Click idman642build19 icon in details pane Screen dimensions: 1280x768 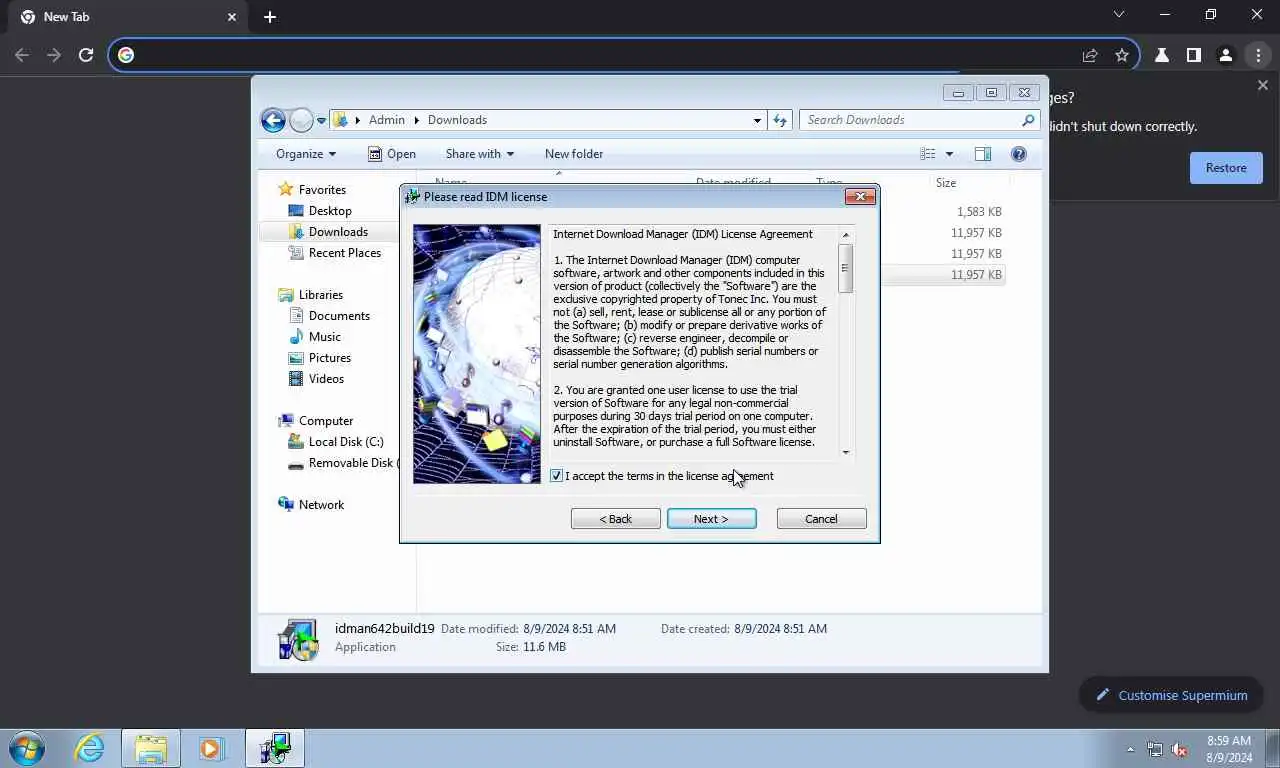pos(297,638)
